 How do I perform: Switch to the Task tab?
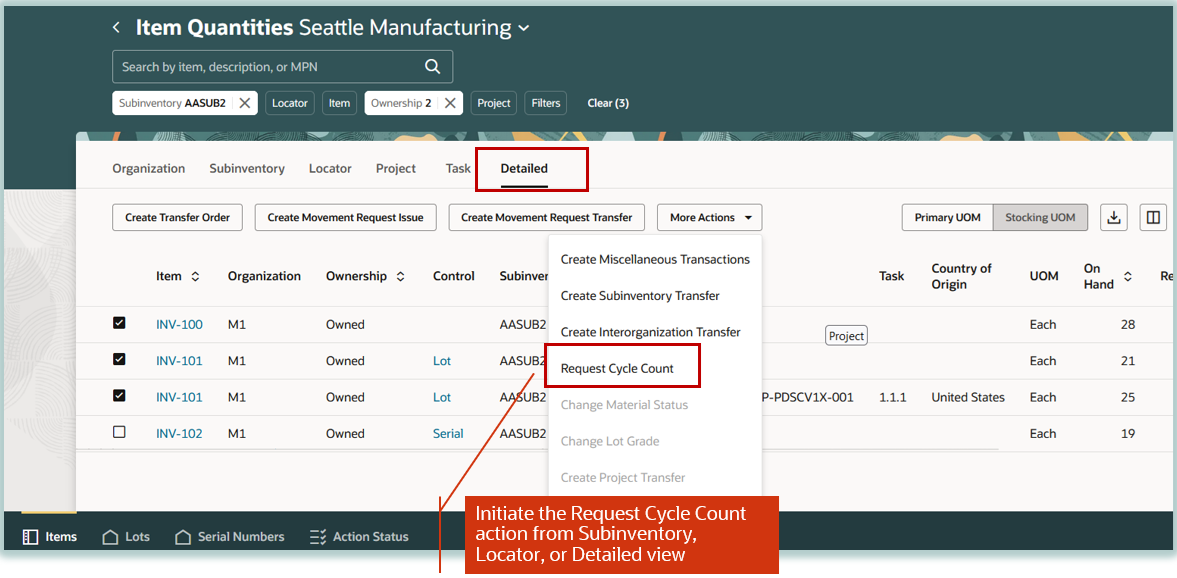458,169
